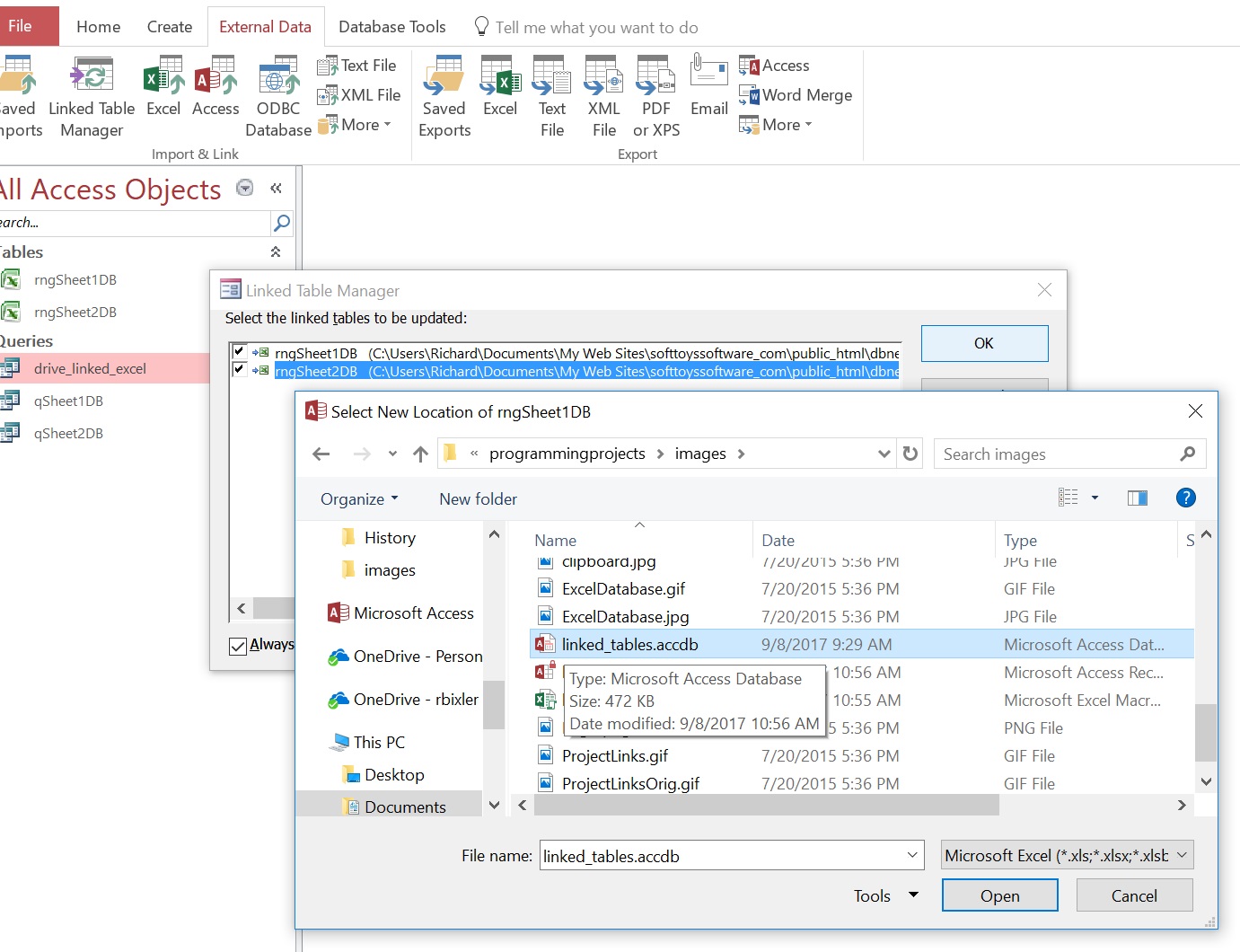
Task: Open the Organize dropdown menu
Action: click(x=359, y=499)
